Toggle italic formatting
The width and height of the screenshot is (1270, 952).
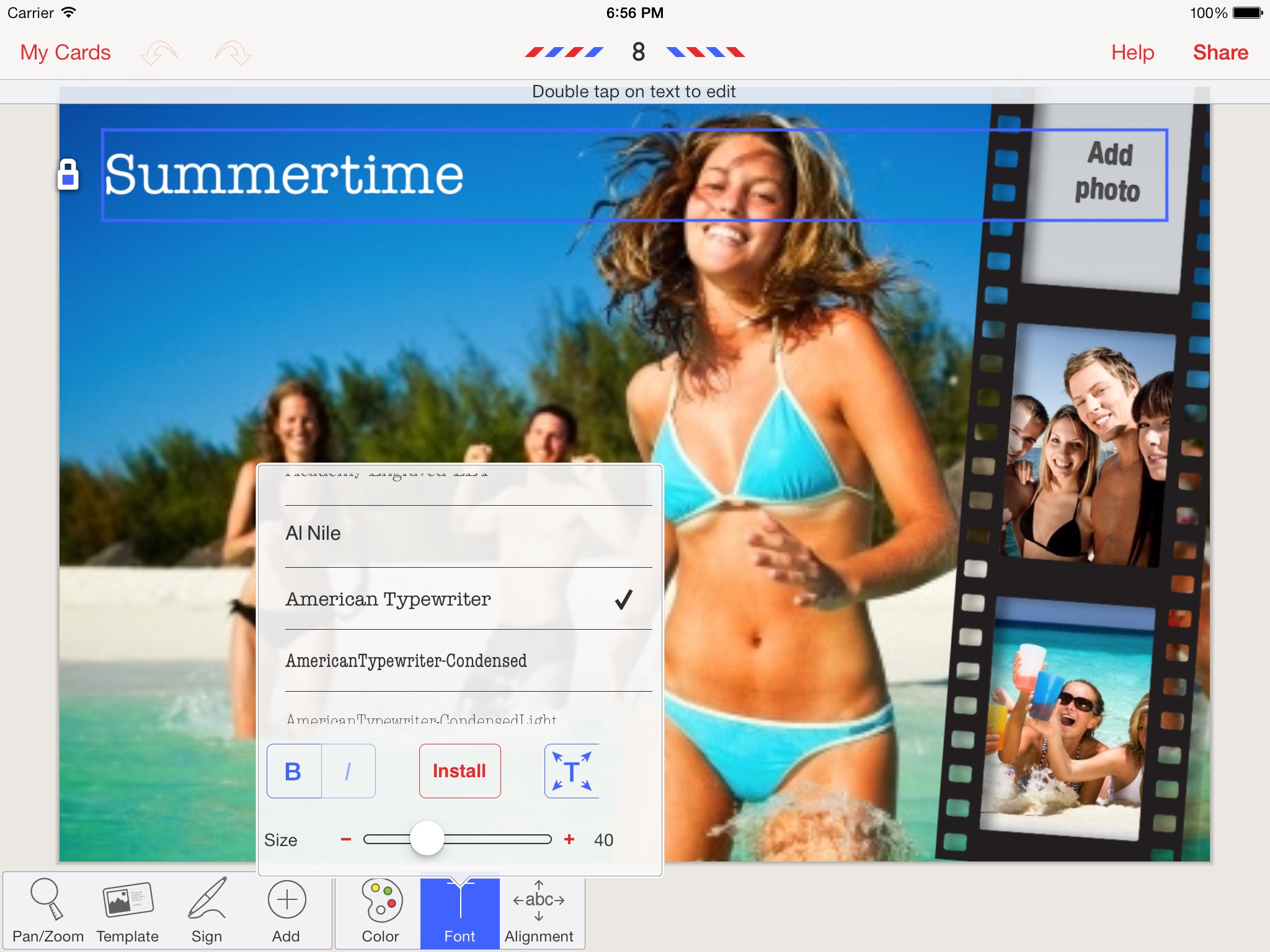(348, 771)
